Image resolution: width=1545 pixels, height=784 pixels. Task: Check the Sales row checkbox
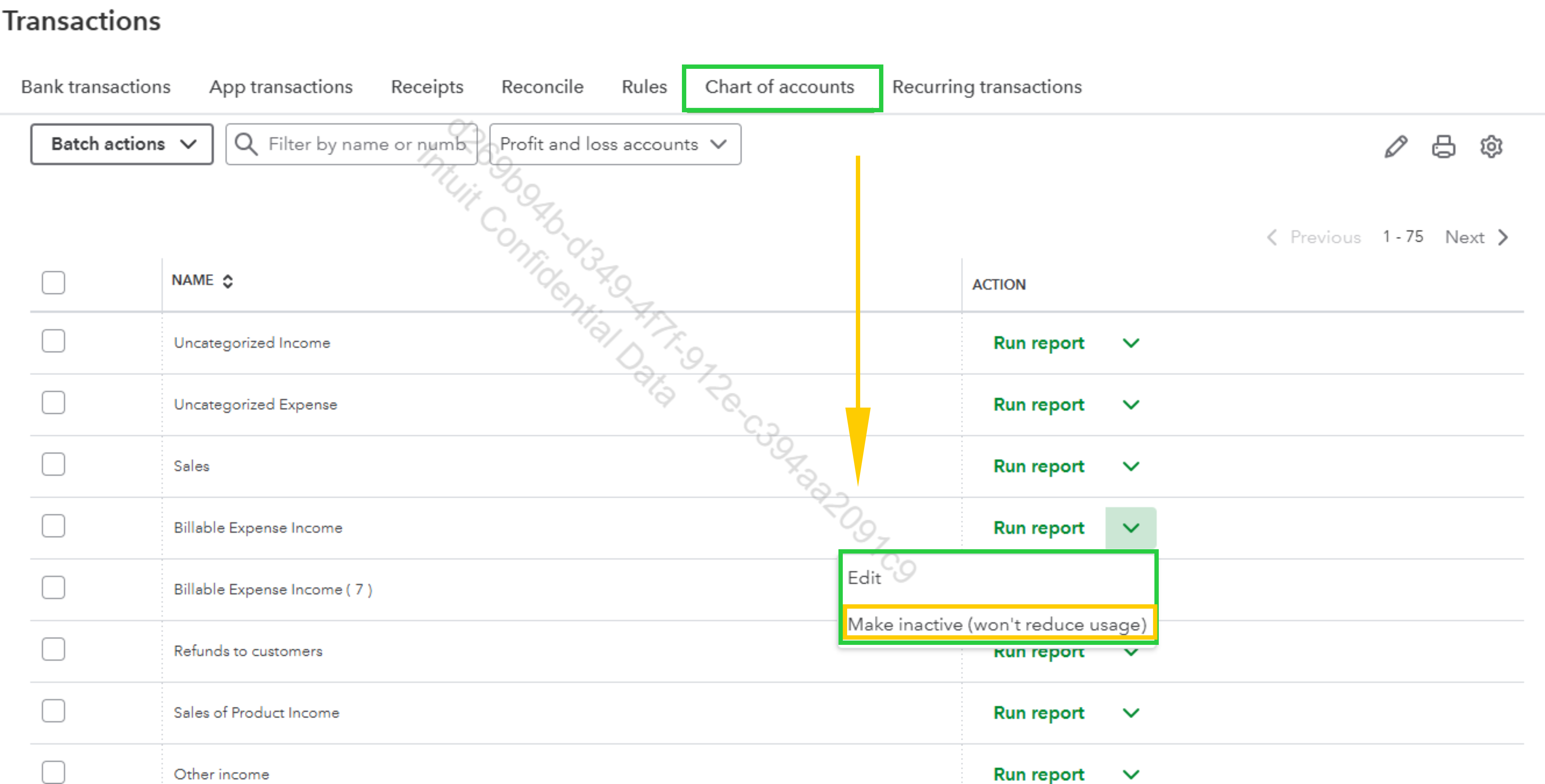[53, 464]
